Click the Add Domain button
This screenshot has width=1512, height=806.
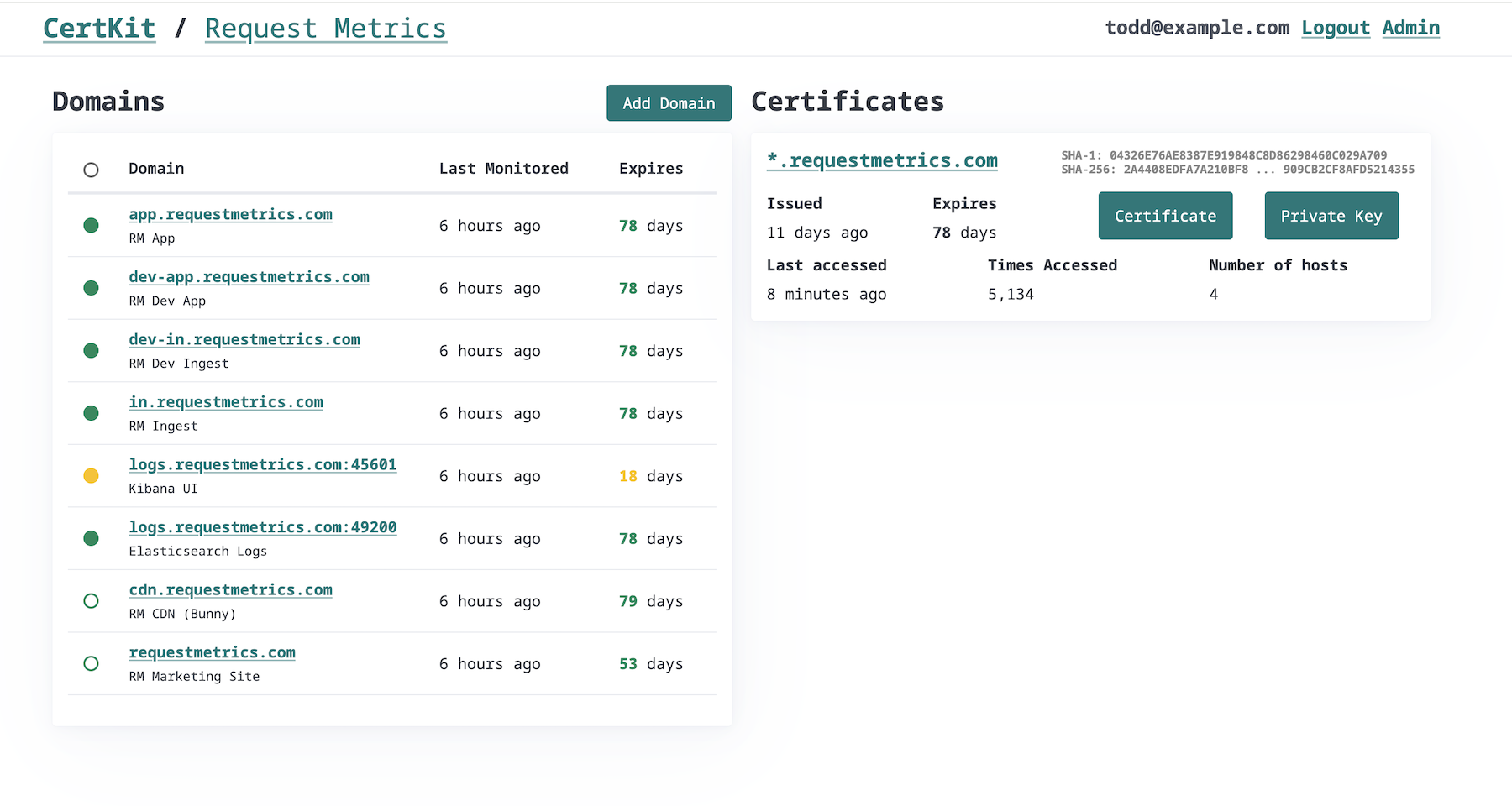click(669, 103)
